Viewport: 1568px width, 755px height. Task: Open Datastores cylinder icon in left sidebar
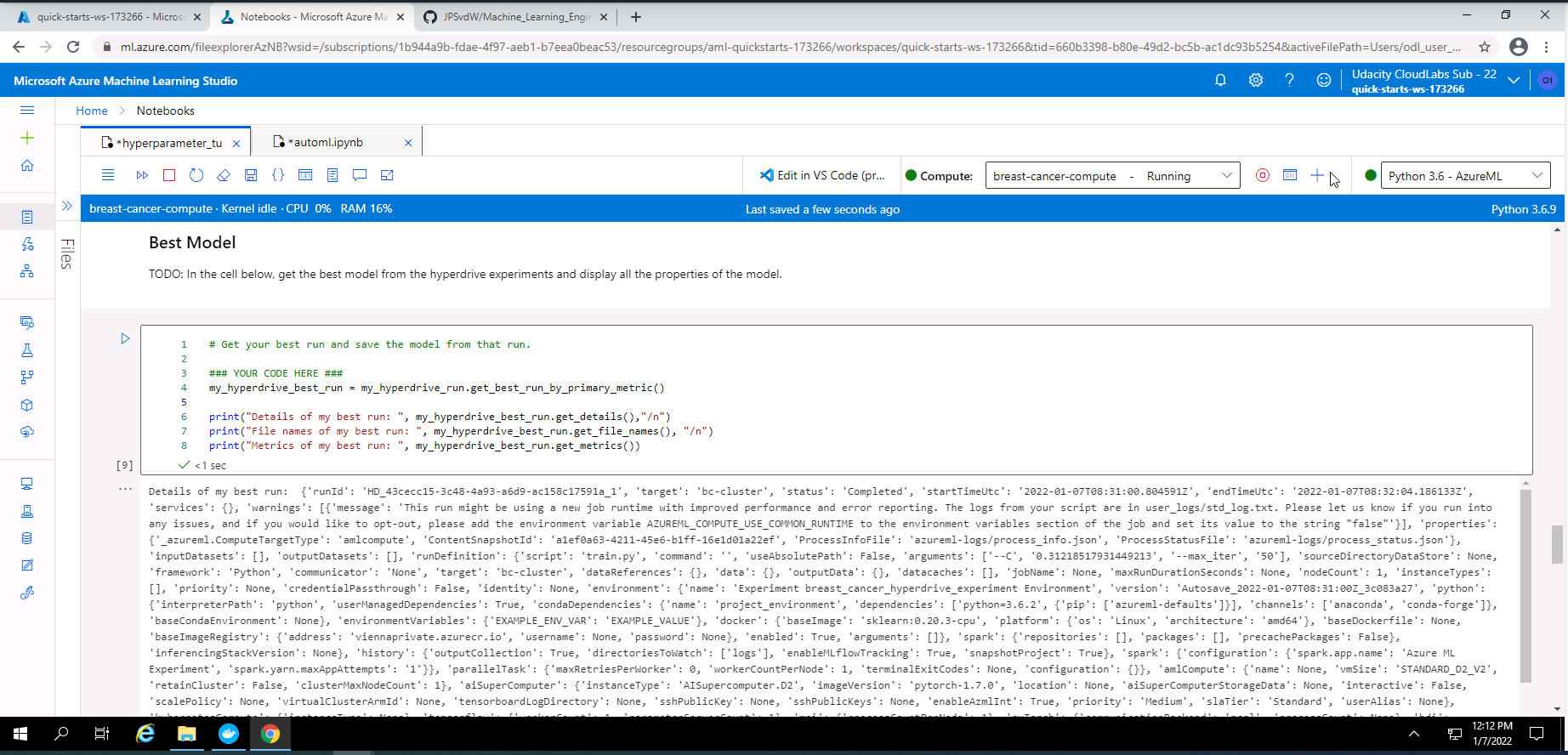[x=27, y=538]
